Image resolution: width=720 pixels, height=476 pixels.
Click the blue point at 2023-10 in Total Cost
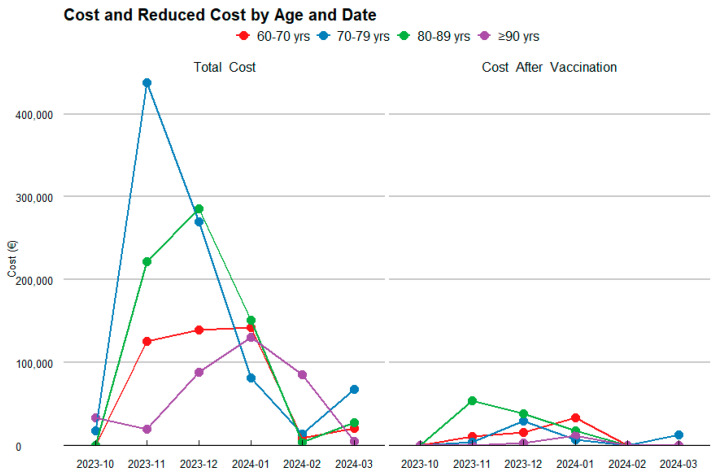(96, 431)
